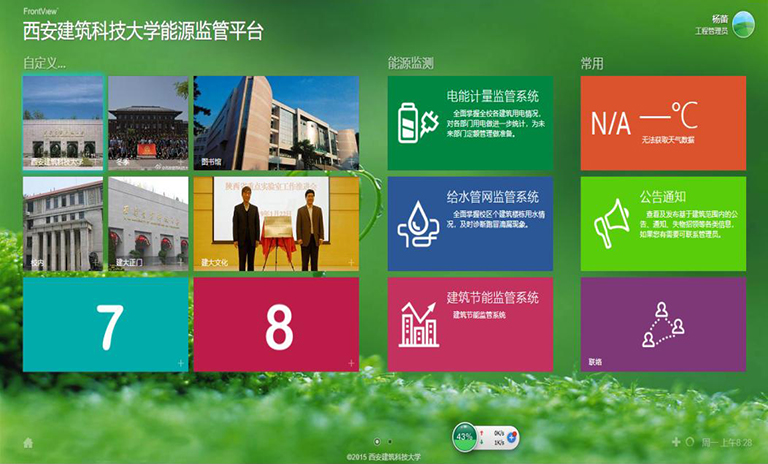Click the 自定义... group heading
The width and height of the screenshot is (768, 464).
point(45,63)
